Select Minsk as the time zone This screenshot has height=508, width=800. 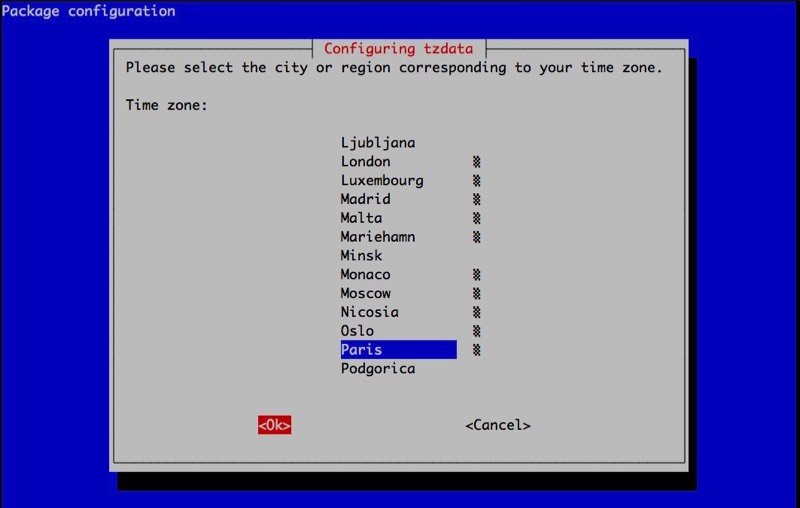(361, 256)
